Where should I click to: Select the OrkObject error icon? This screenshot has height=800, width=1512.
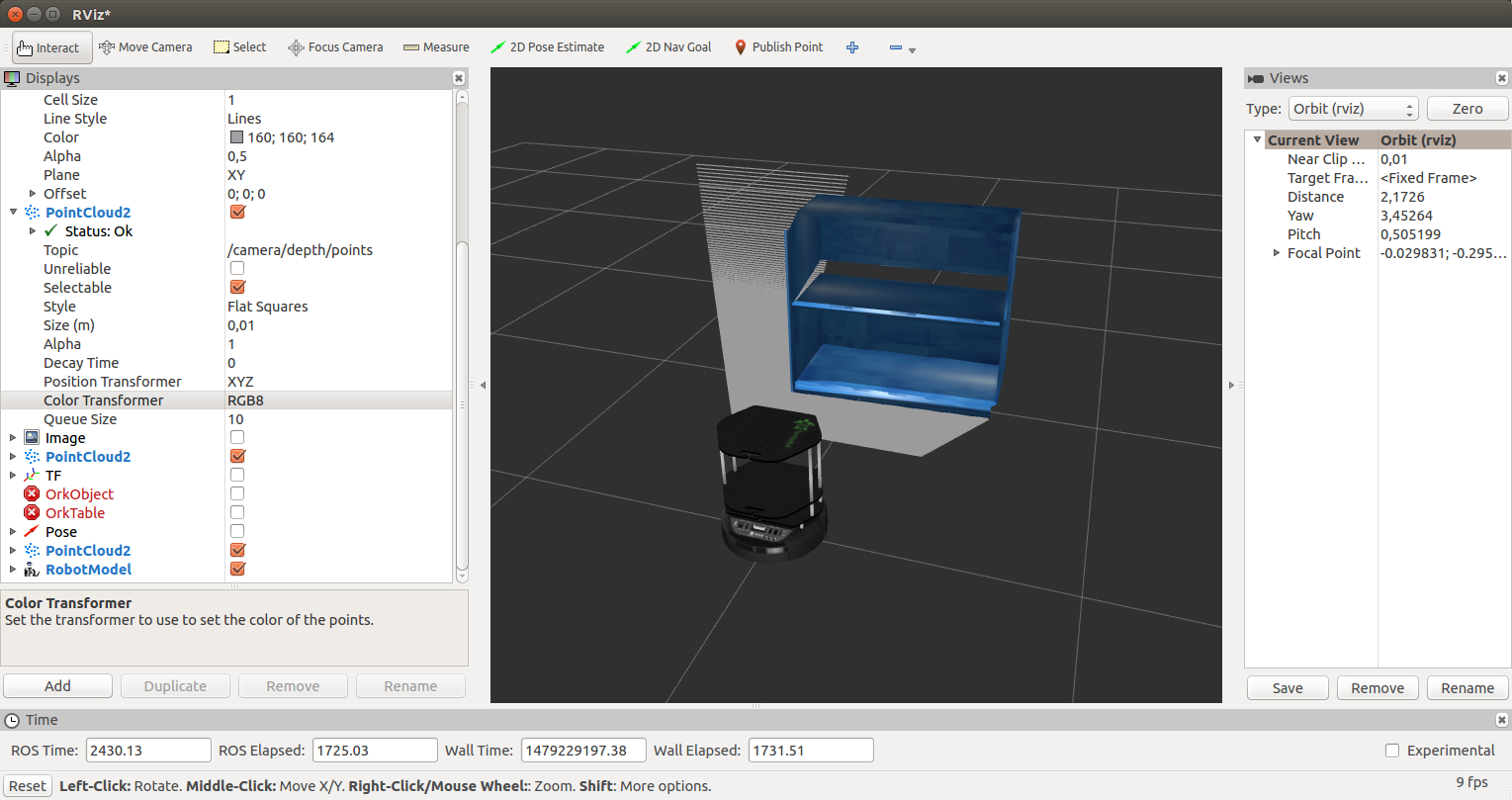point(32,494)
